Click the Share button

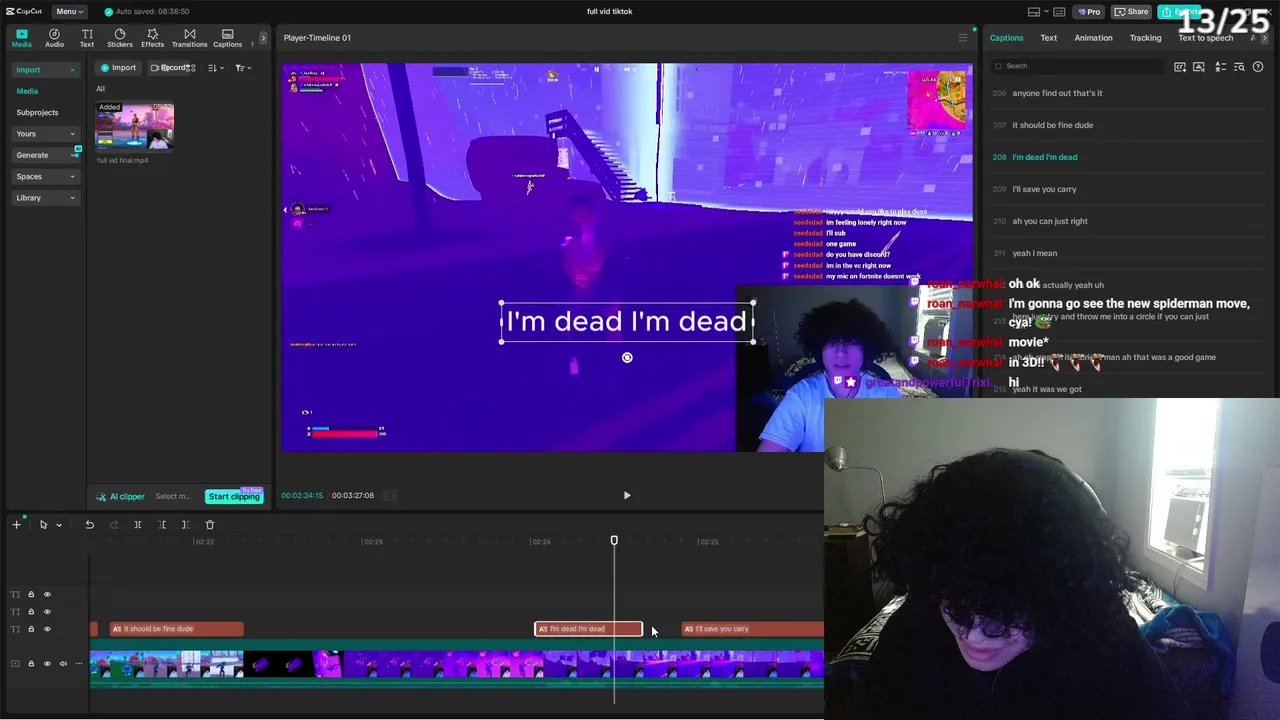(1132, 12)
